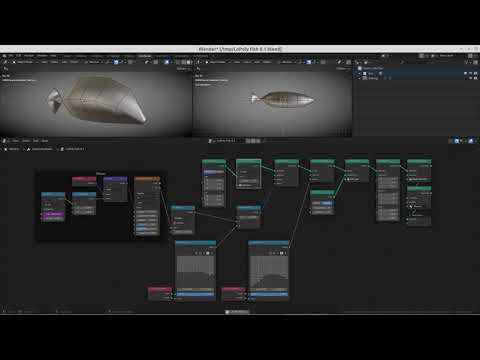Open the left viewport's transform orientation dropdown
Image resolution: width=480 pixels, height=360 pixels.
point(94,62)
